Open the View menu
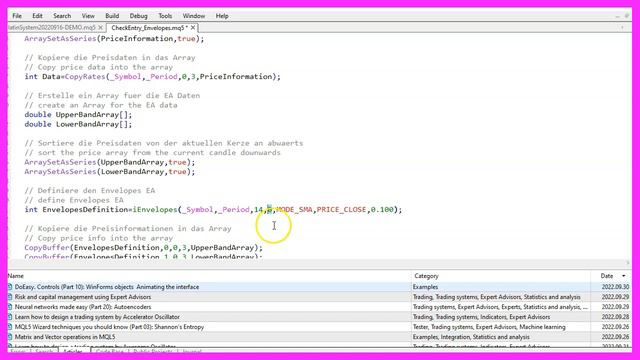The image size is (640, 360). (x=88, y=16)
